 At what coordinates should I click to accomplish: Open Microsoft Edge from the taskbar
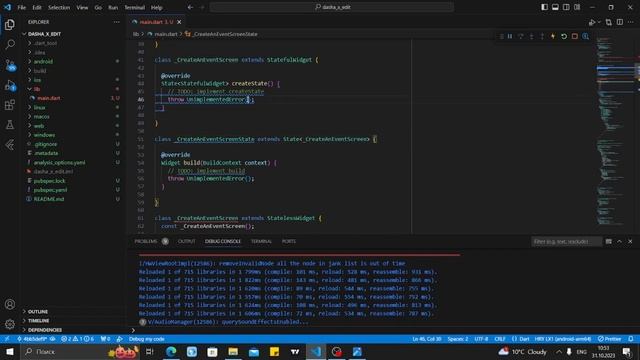171,351
